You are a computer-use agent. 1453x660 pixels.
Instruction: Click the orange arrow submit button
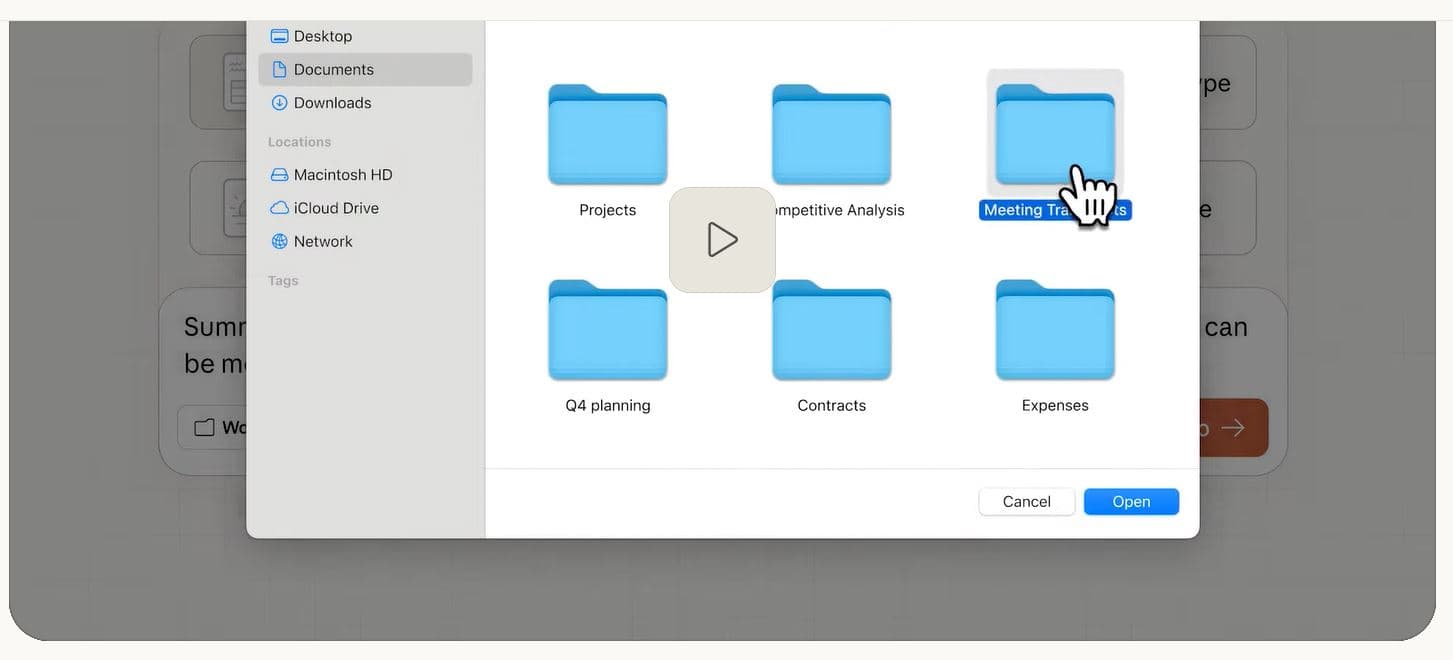(1232, 428)
